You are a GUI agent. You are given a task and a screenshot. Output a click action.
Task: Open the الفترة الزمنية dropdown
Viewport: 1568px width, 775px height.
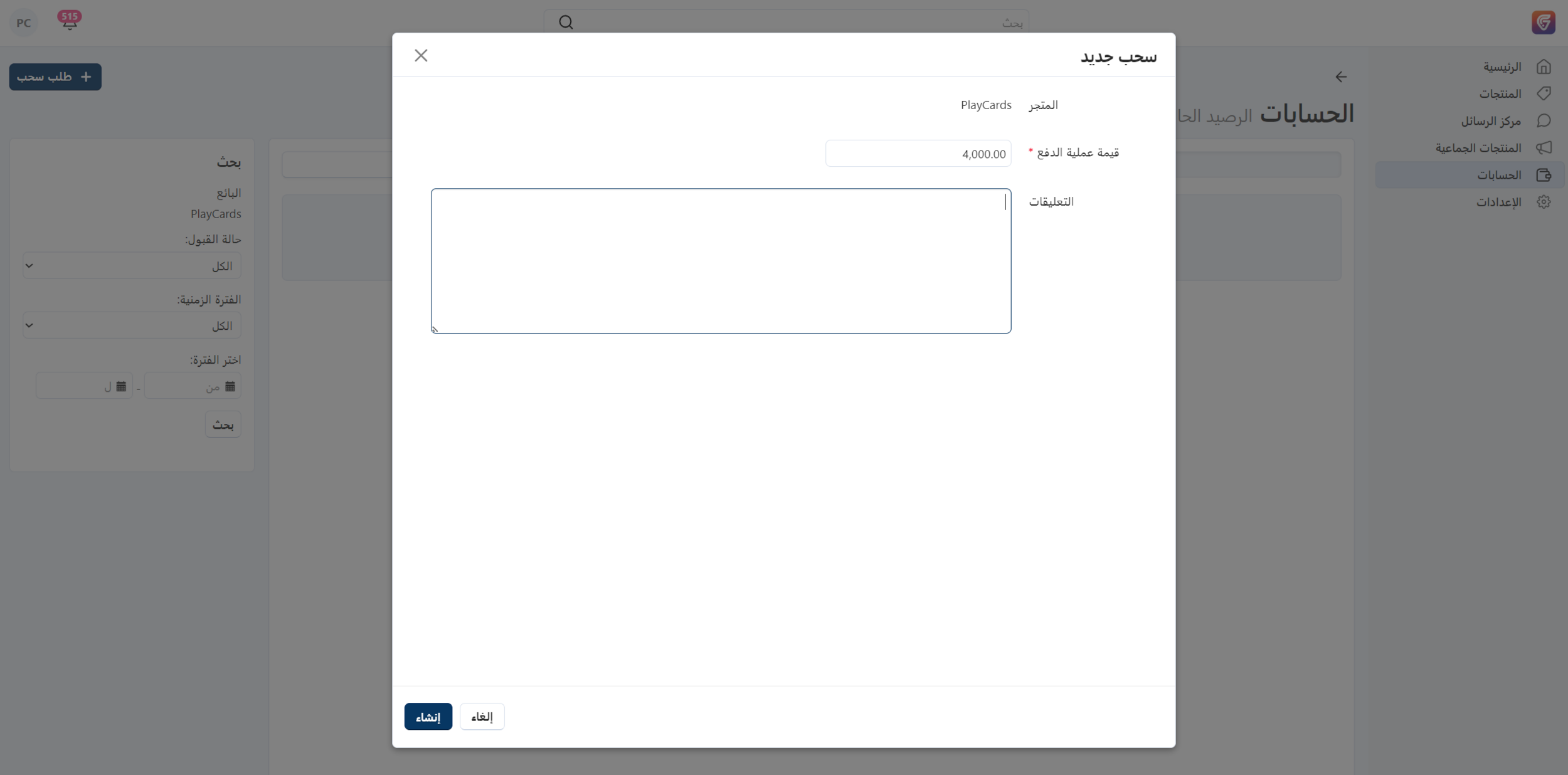coord(132,325)
